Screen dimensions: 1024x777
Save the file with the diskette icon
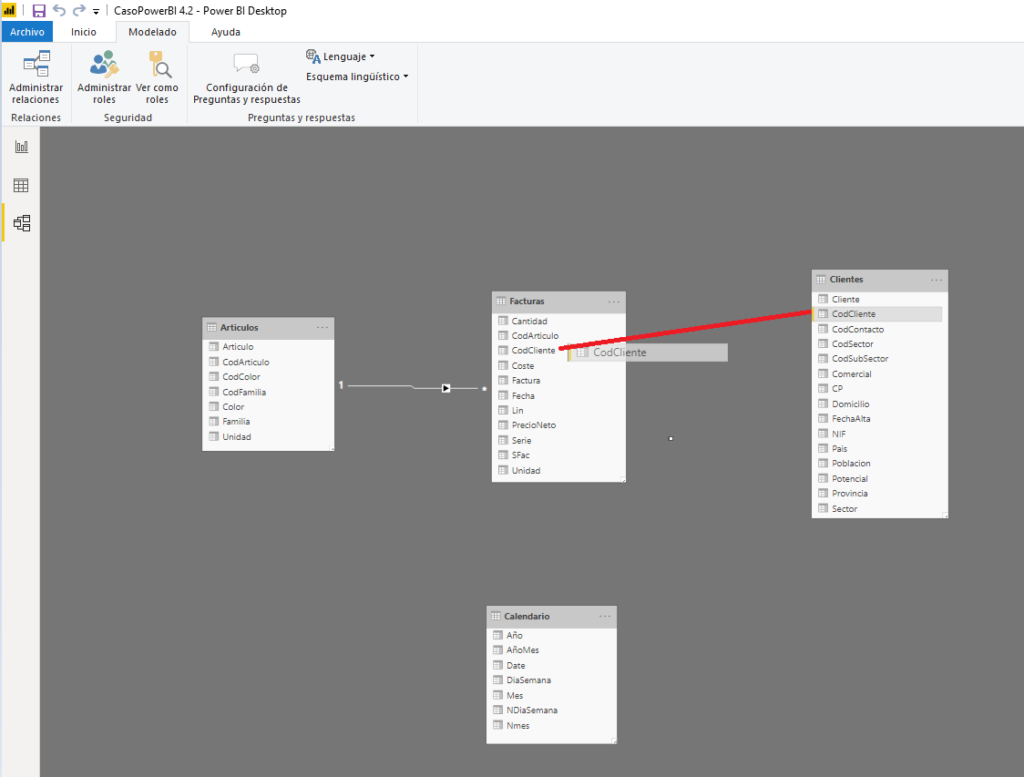[x=37, y=10]
